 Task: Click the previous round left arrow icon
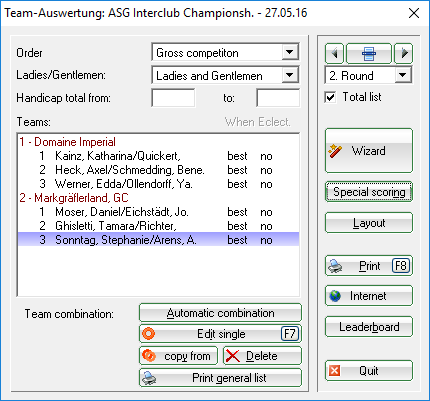click(x=334, y=53)
